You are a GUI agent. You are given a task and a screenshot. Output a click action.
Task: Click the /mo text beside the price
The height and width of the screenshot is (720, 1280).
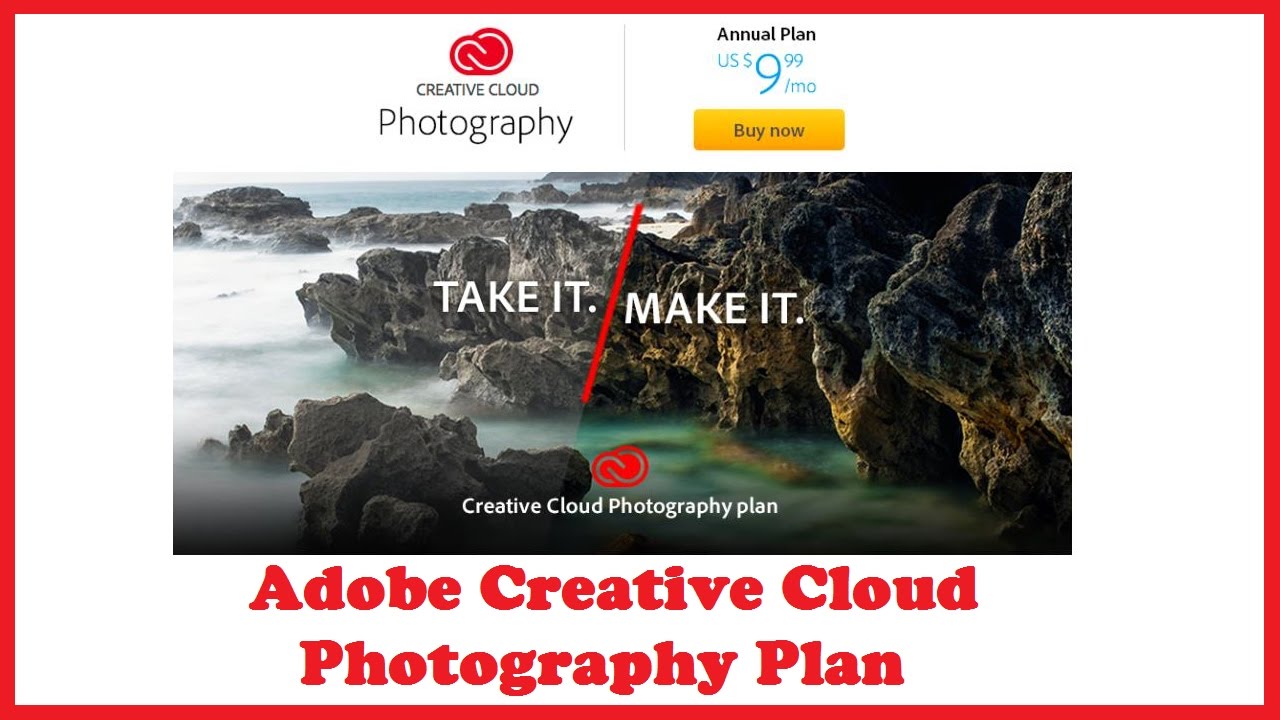pyautogui.click(x=800, y=87)
